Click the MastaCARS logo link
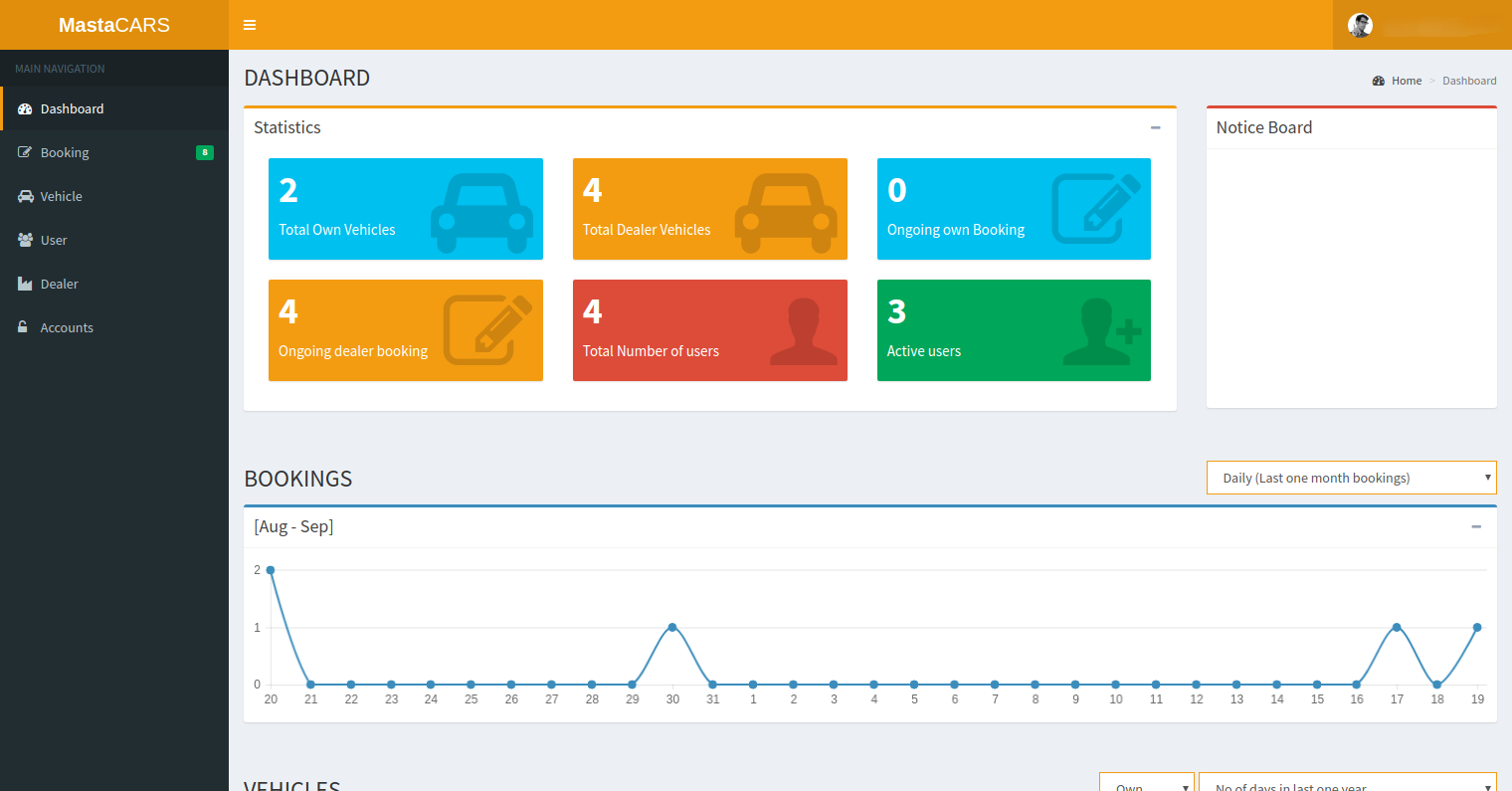The width and height of the screenshot is (1512, 791). coord(114,25)
